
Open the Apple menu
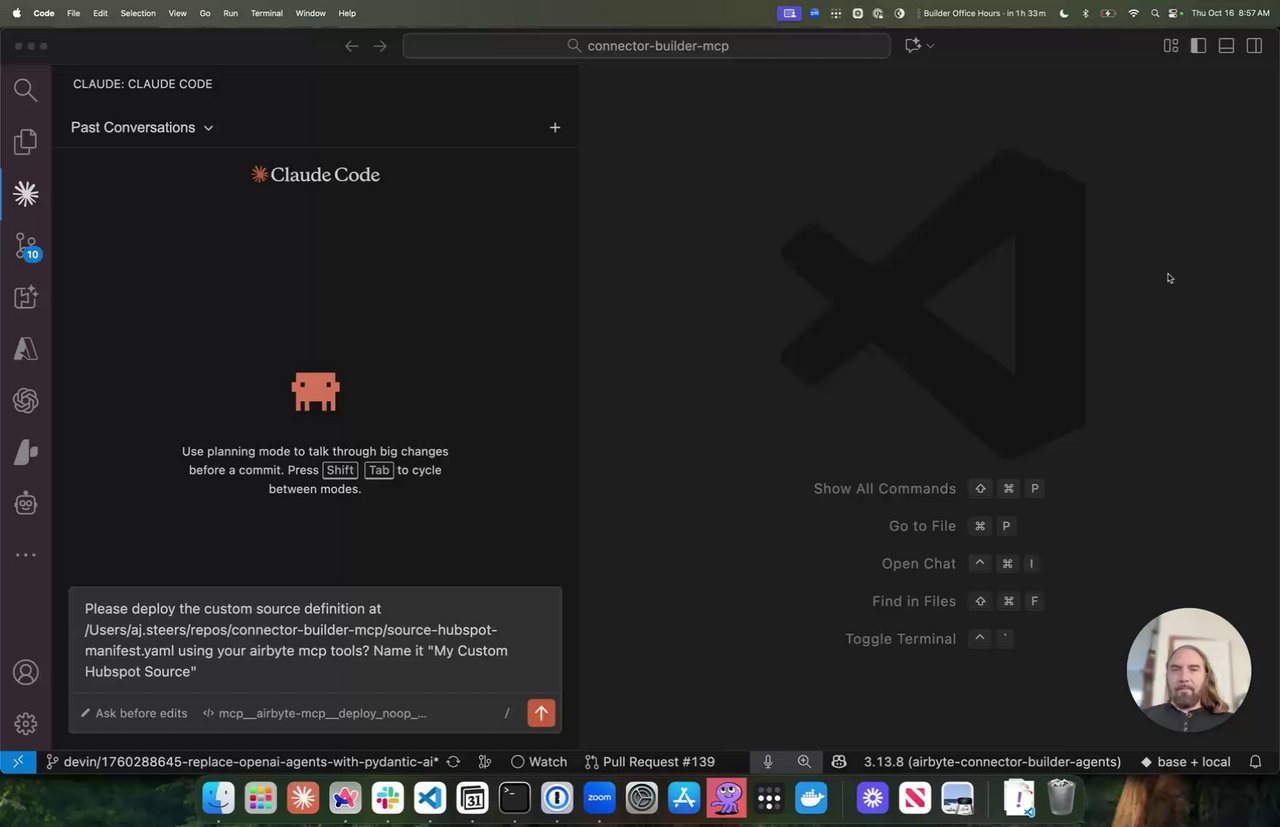[16, 13]
